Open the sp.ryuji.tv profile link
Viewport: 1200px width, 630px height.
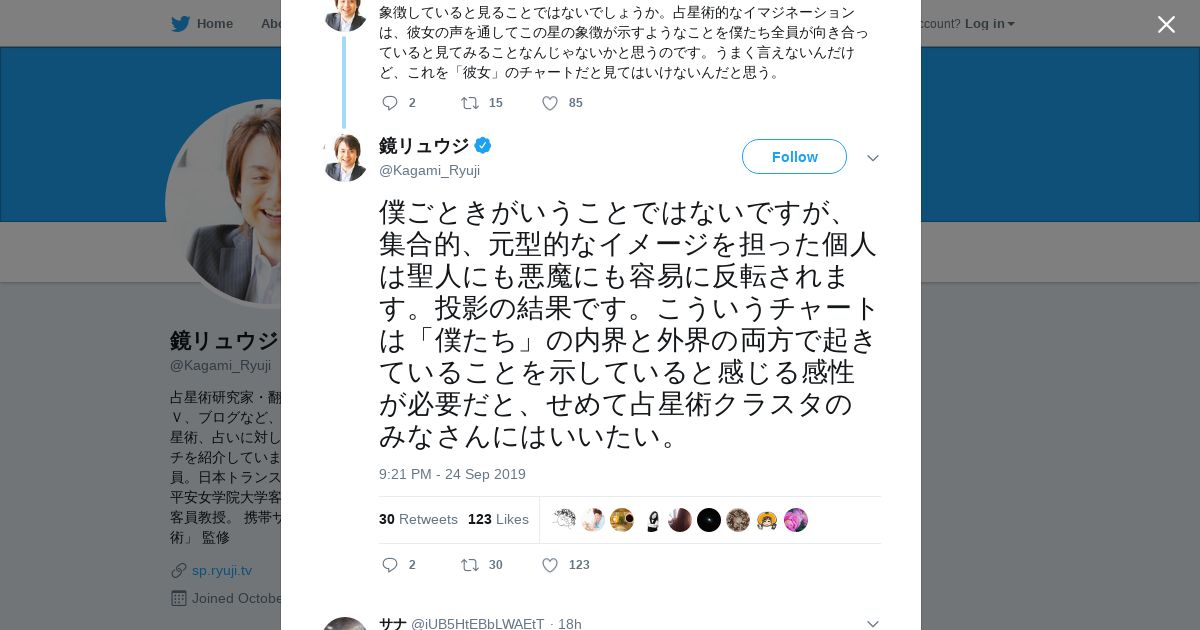click(222, 570)
